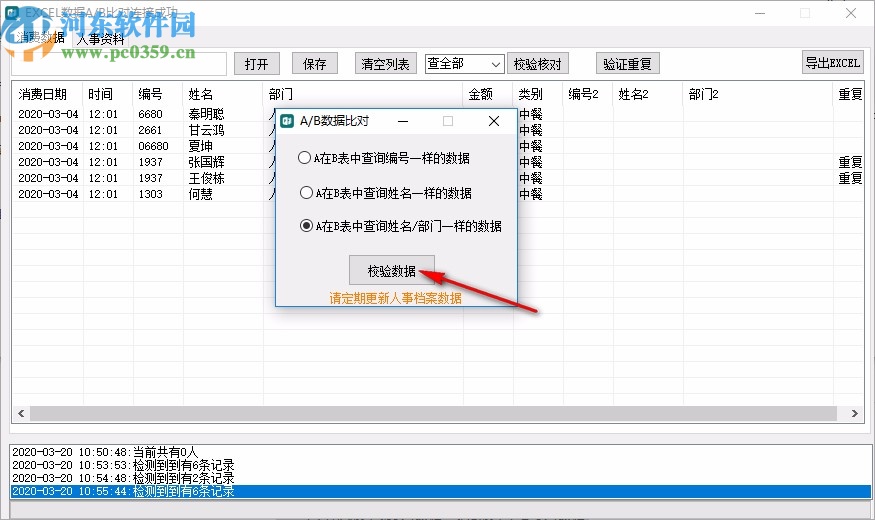Switch to the 消费数据 tab
Image resolution: width=875 pixels, height=520 pixels.
tap(40, 37)
